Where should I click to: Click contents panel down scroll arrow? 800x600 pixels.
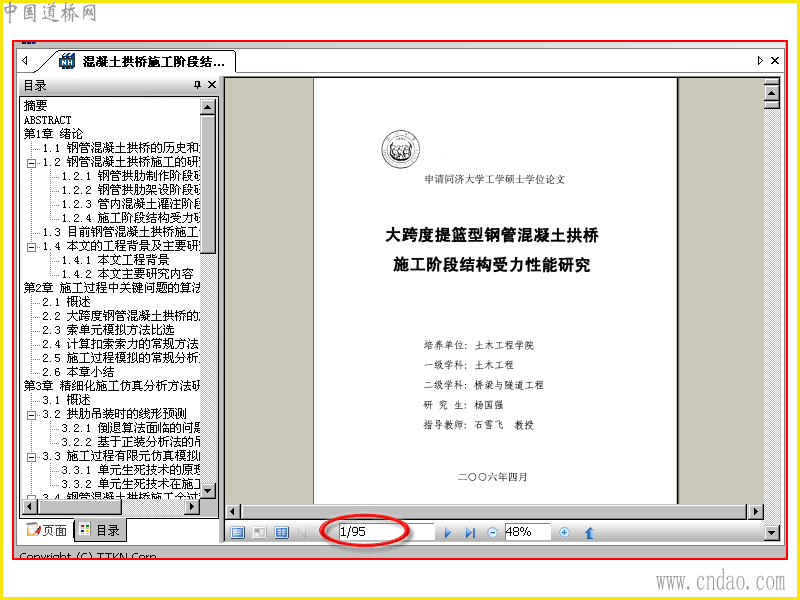pos(207,491)
